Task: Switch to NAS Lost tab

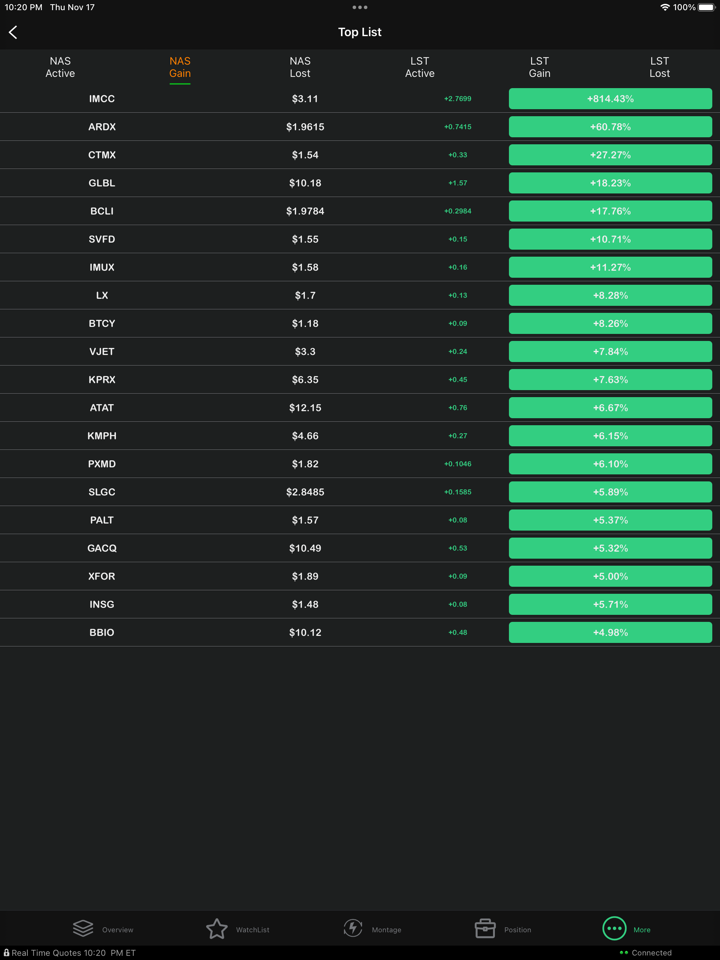Action: click(x=300, y=67)
